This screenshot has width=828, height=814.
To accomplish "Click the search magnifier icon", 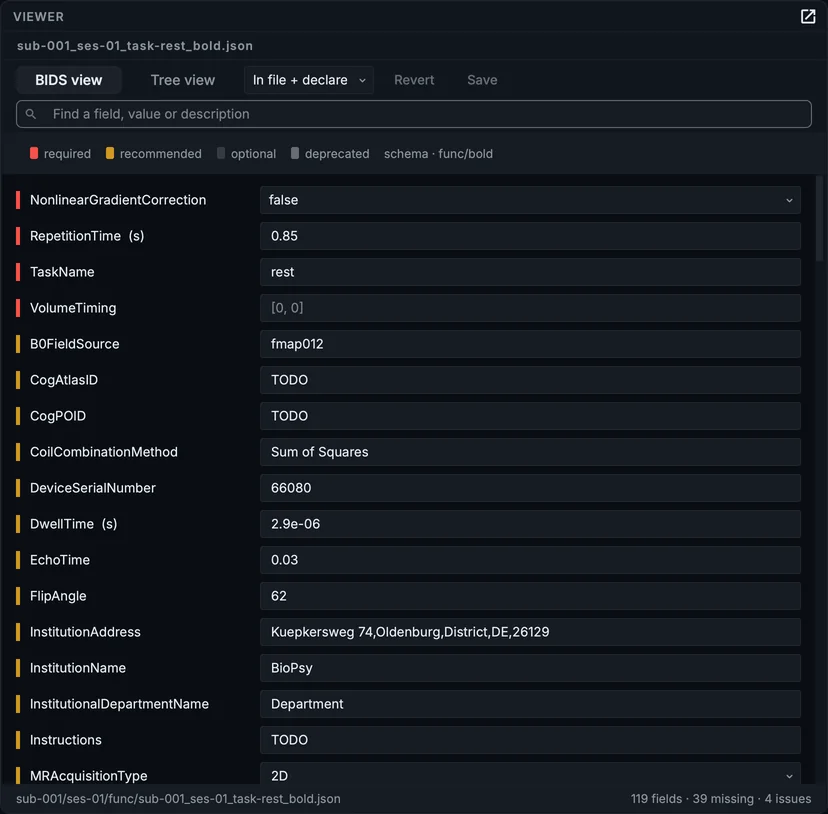I will point(31,114).
